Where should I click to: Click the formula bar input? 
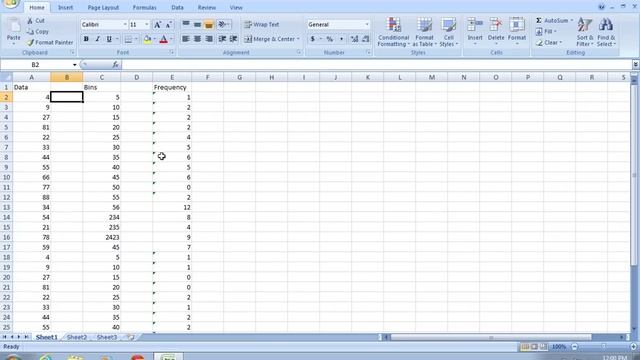click(377, 65)
